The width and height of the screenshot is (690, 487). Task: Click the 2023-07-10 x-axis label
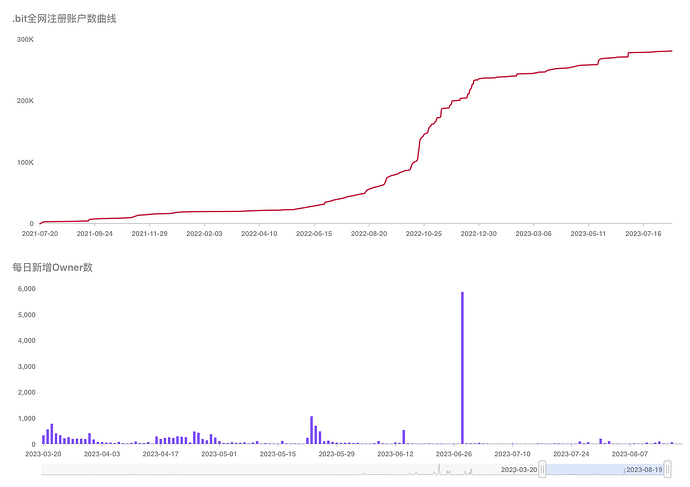click(x=512, y=454)
